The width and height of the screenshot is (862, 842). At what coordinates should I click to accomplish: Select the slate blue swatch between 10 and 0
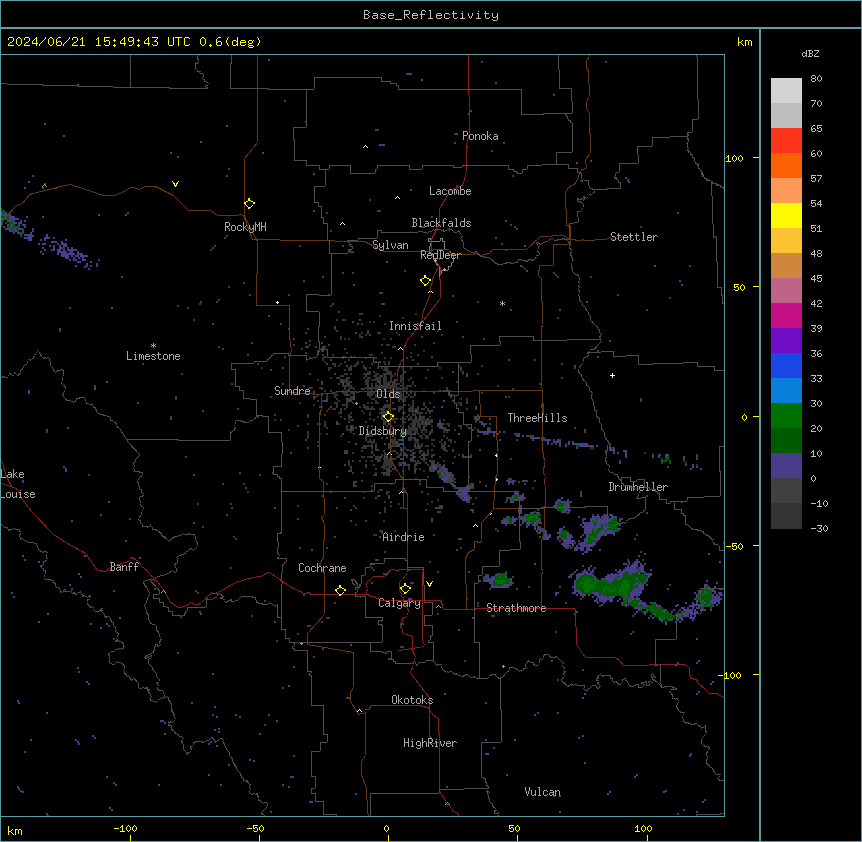click(x=786, y=466)
